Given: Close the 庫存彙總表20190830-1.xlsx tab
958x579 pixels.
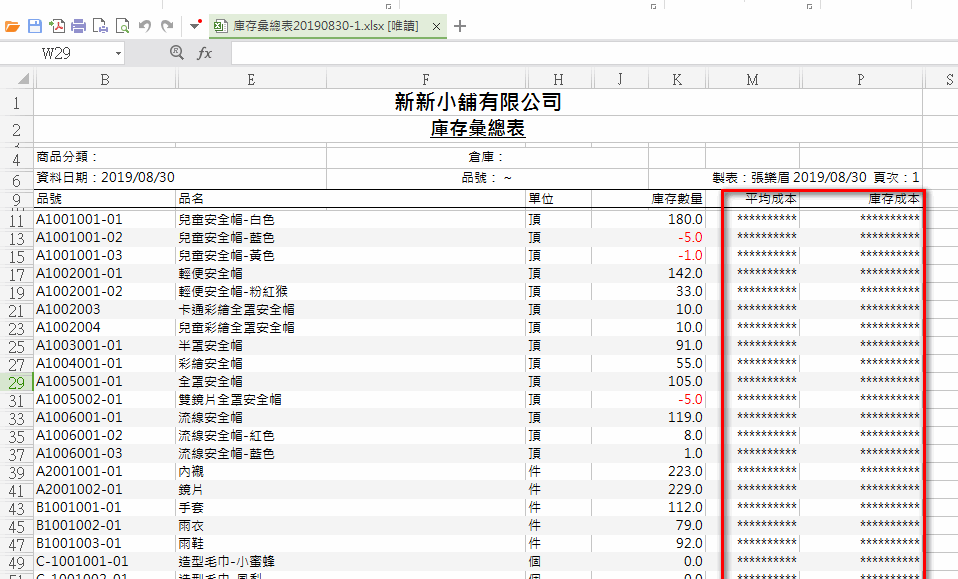Looking at the screenshot, I should [x=436, y=26].
